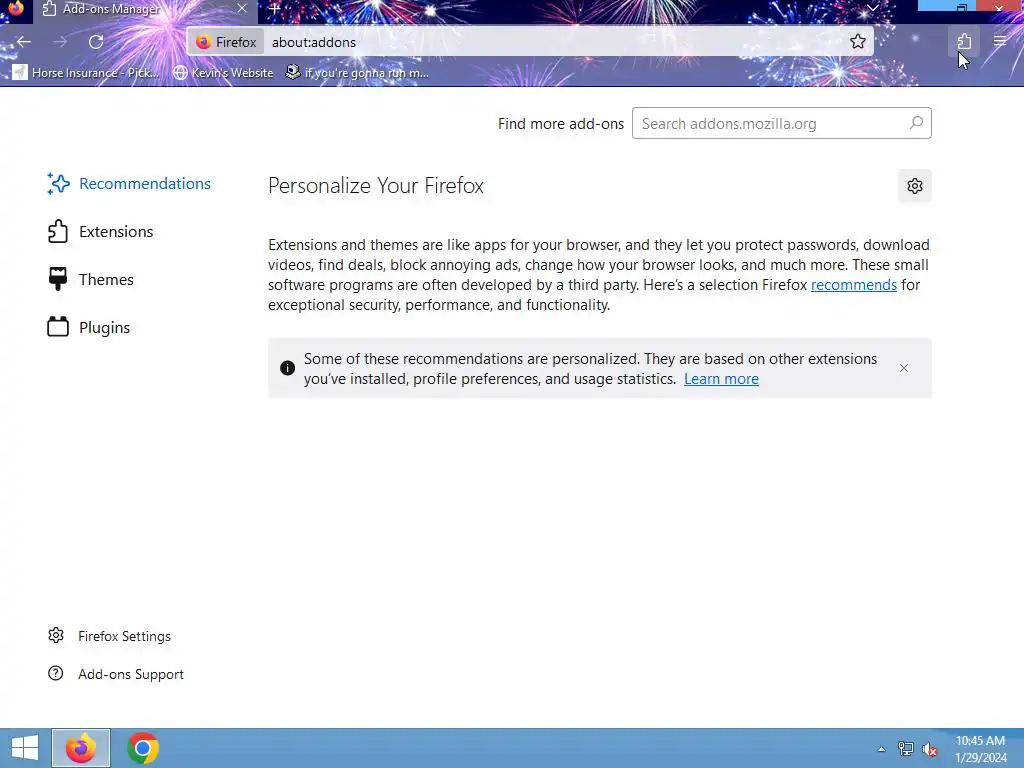Click the magnifier search icon

pyautogui.click(x=916, y=123)
